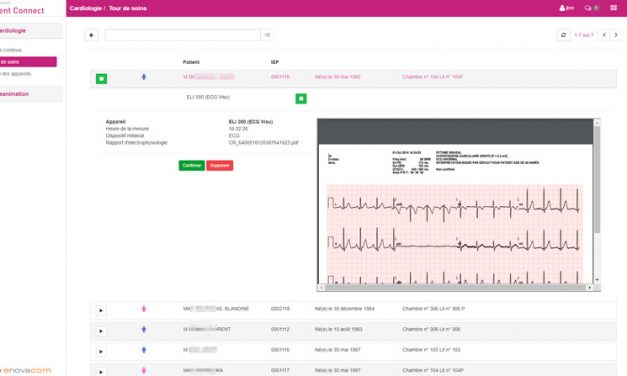Go to next page arrow
627x376 pixels.
(616, 35)
